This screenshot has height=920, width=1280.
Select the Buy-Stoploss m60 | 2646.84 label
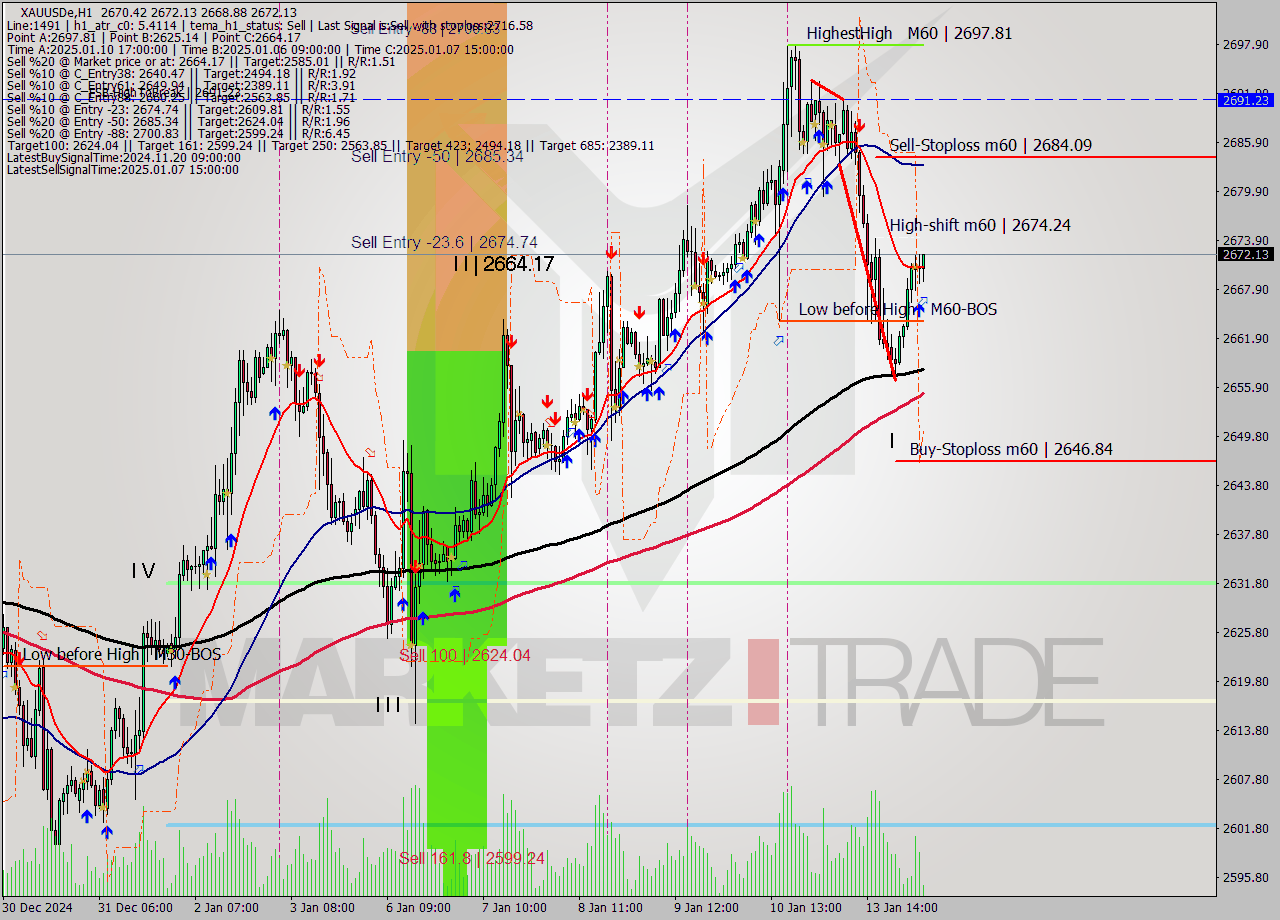1011,449
